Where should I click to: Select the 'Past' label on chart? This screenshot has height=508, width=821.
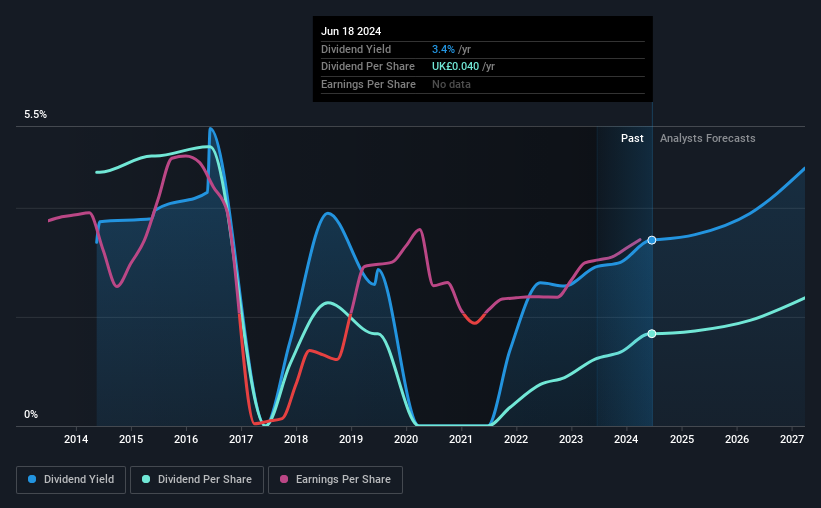point(632,138)
